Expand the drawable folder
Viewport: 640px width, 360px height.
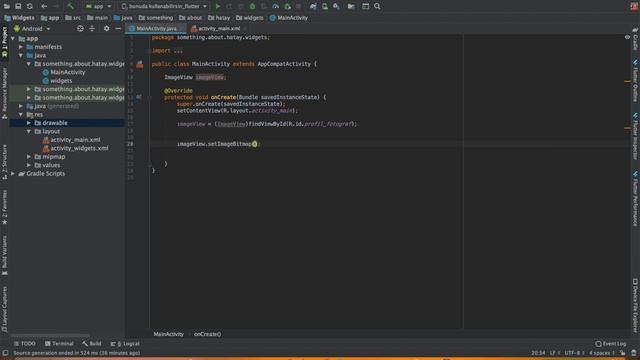(29, 123)
